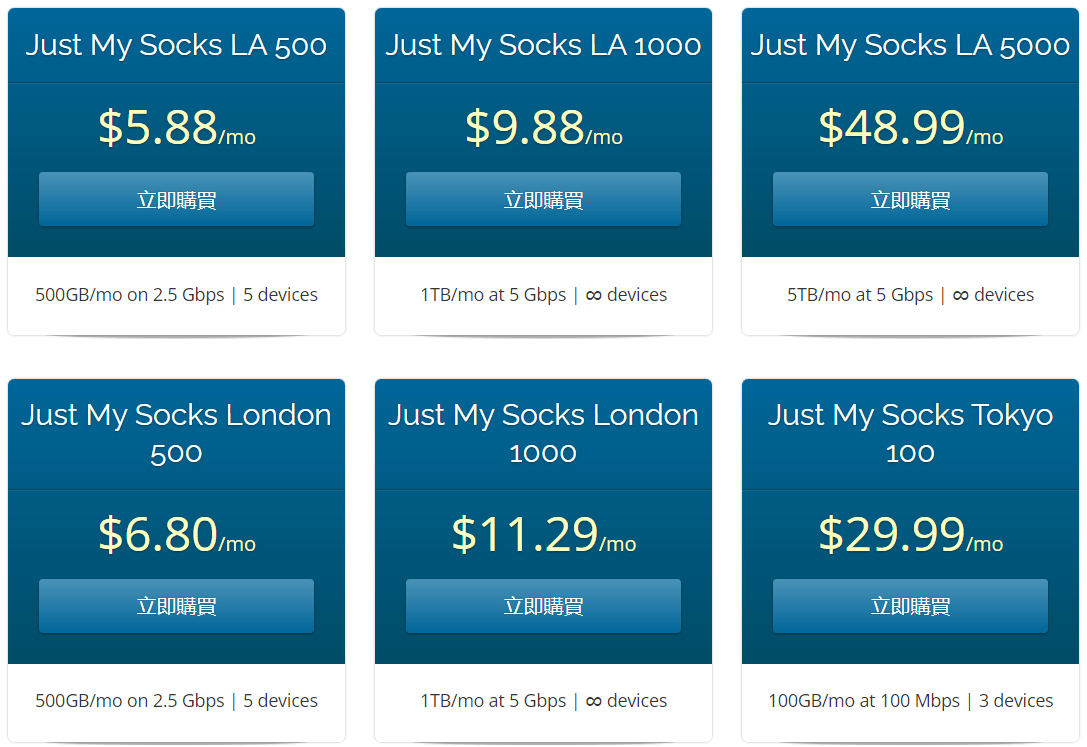Select the infinity symbol in London 1000 card

coord(594,701)
